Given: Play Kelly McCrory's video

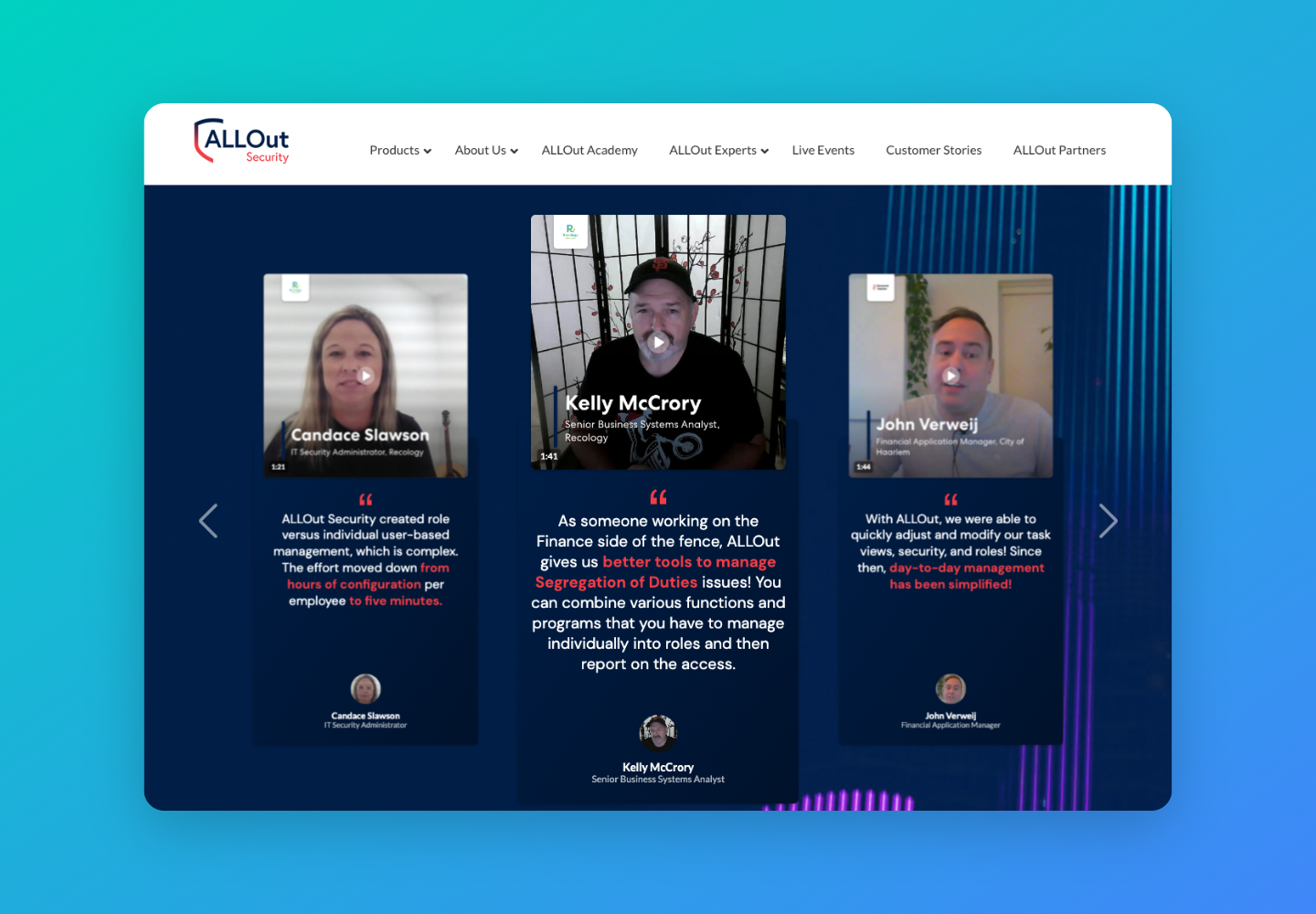Looking at the screenshot, I should [658, 343].
